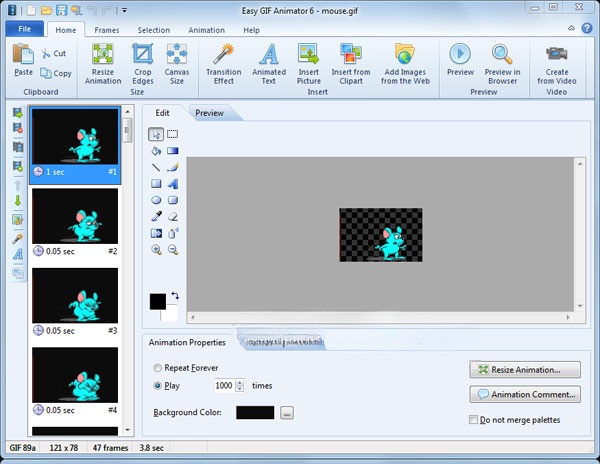The height and width of the screenshot is (464, 600).
Task: Select frame #3 thumbnail
Action: point(75,296)
